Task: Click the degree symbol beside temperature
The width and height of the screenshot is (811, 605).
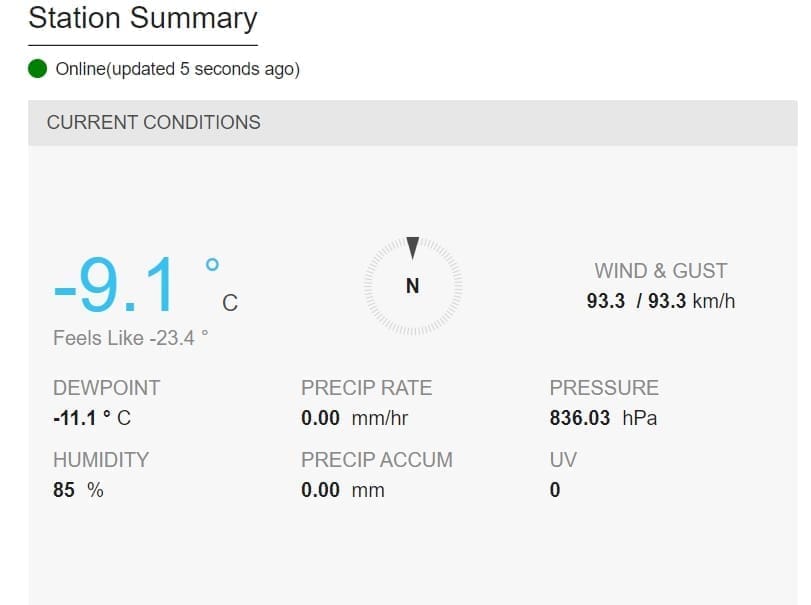Action: pyautogui.click(x=212, y=265)
